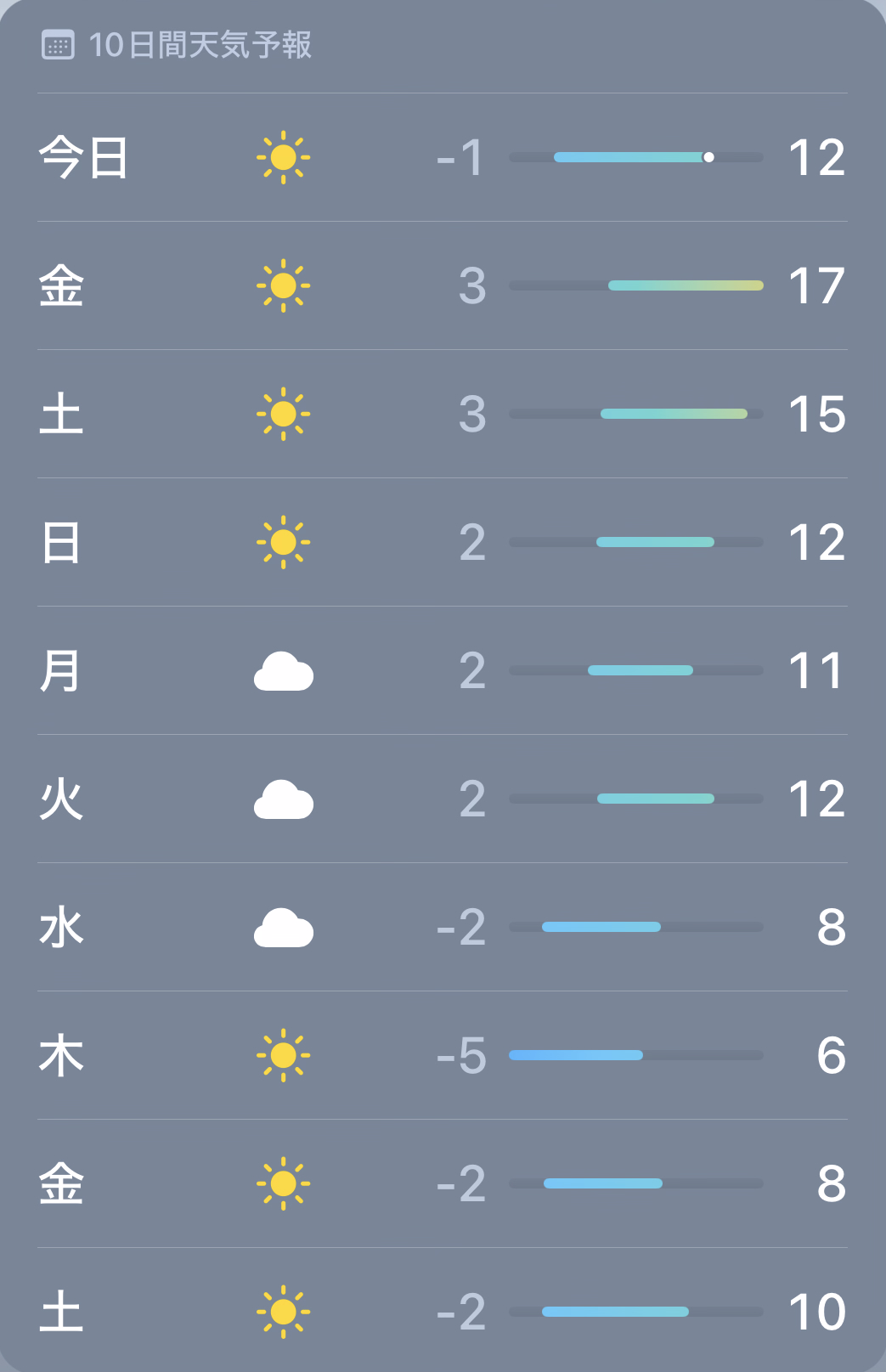Click the cloud icon for 月

[283, 671]
